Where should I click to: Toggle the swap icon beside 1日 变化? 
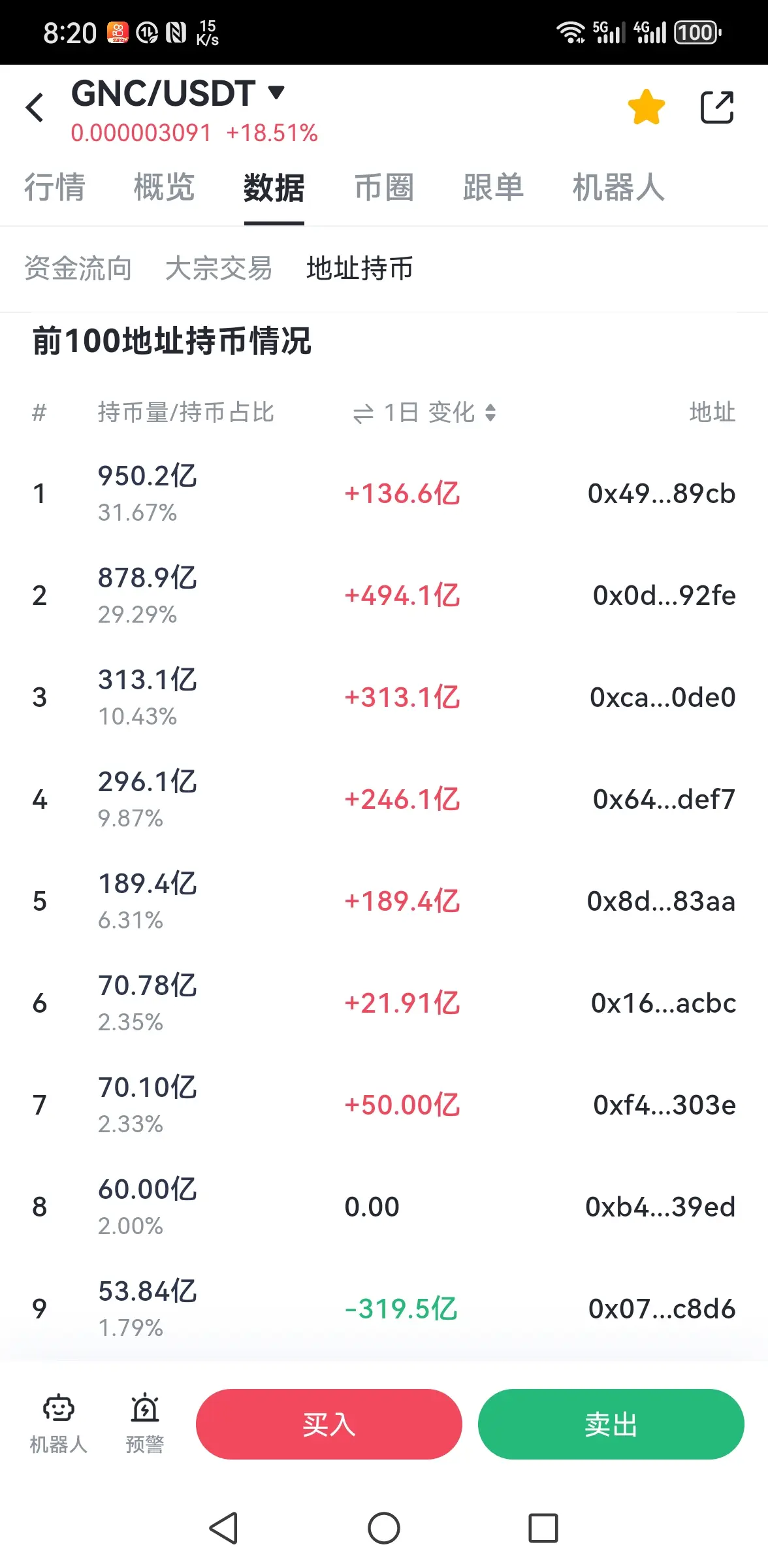point(363,414)
